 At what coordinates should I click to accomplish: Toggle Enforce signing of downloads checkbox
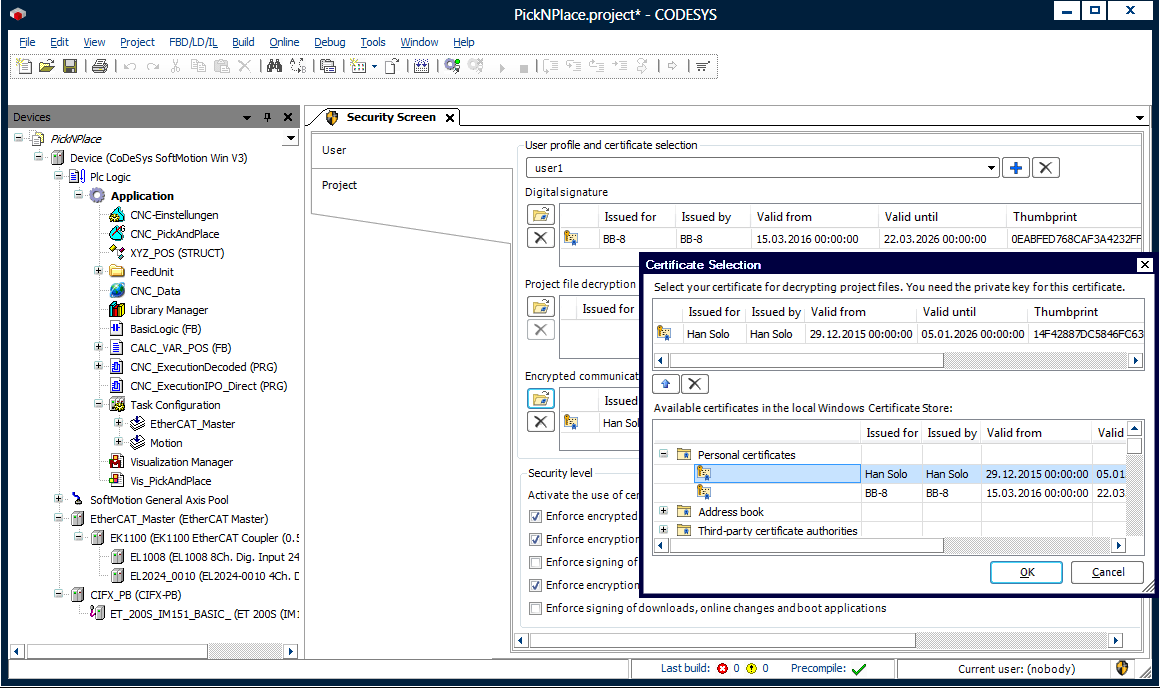pos(536,608)
